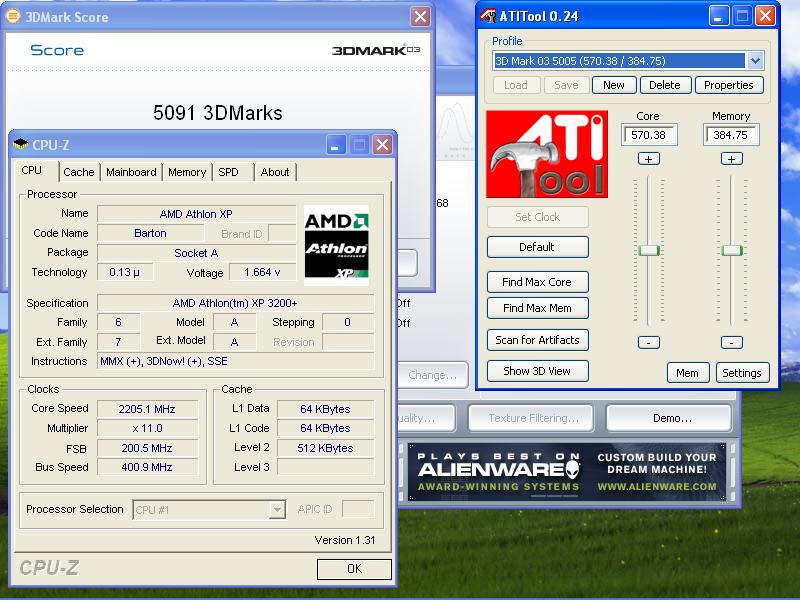
Task: Click Show 3D View button
Action: coord(537,371)
